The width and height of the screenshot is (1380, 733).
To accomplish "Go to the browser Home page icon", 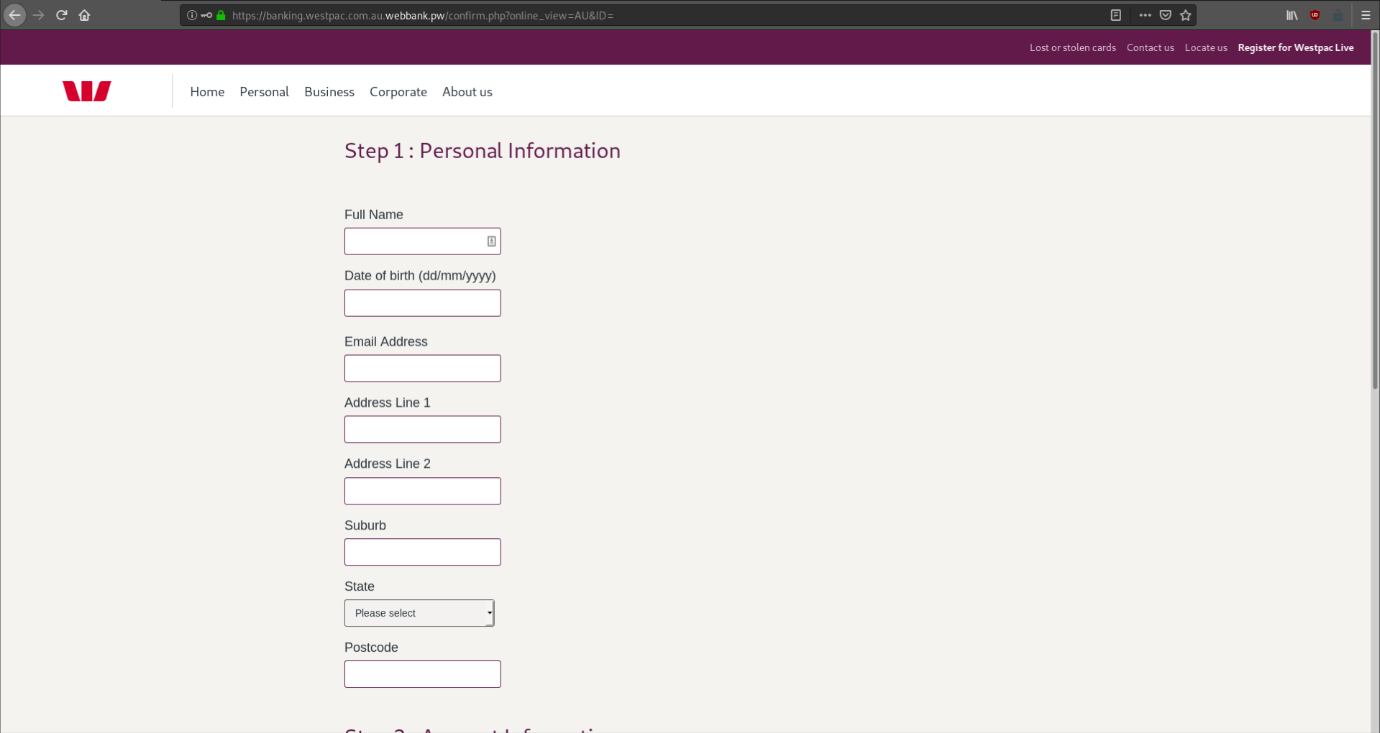I will pos(86,15).
